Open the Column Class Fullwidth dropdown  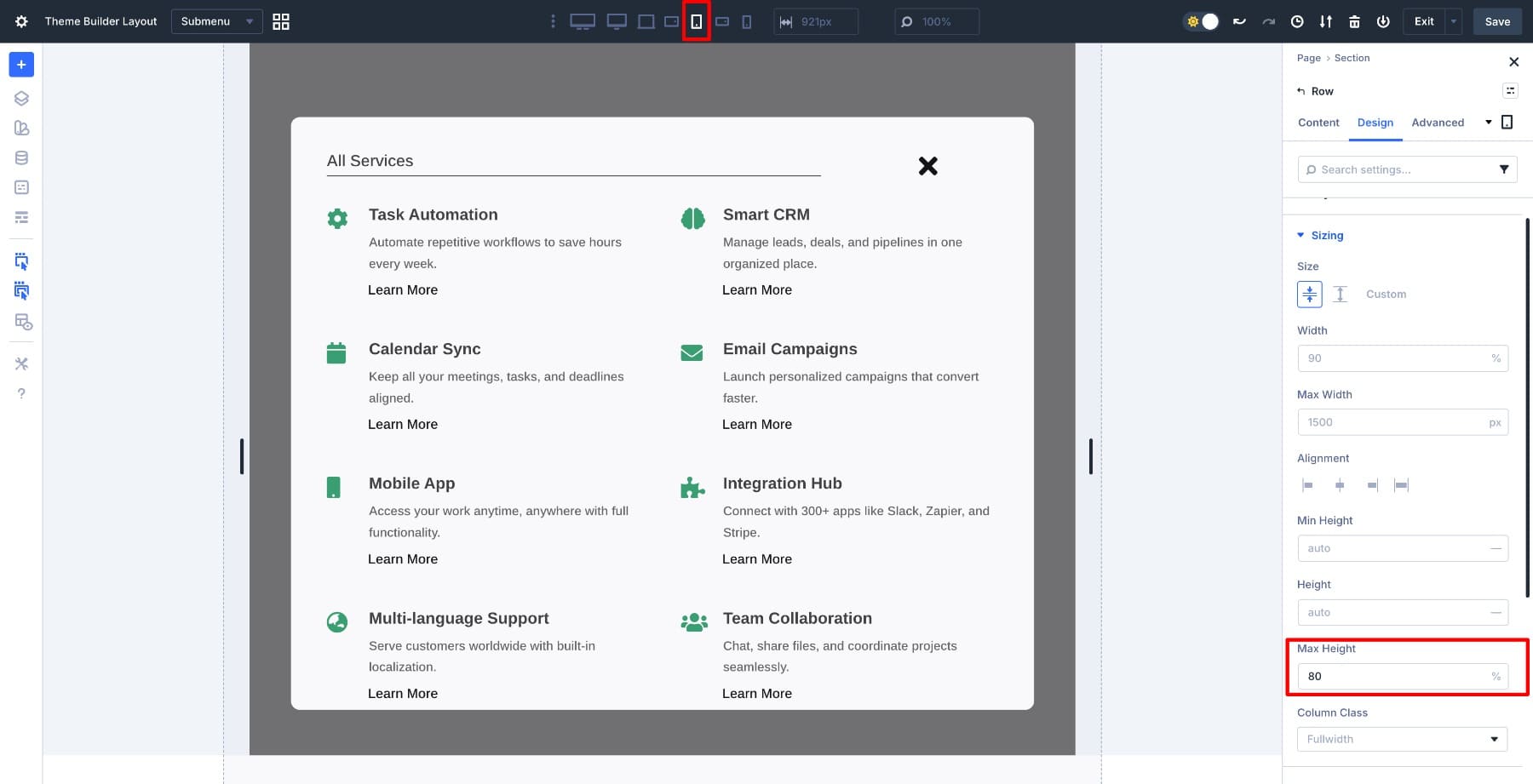pos(1402,739)
